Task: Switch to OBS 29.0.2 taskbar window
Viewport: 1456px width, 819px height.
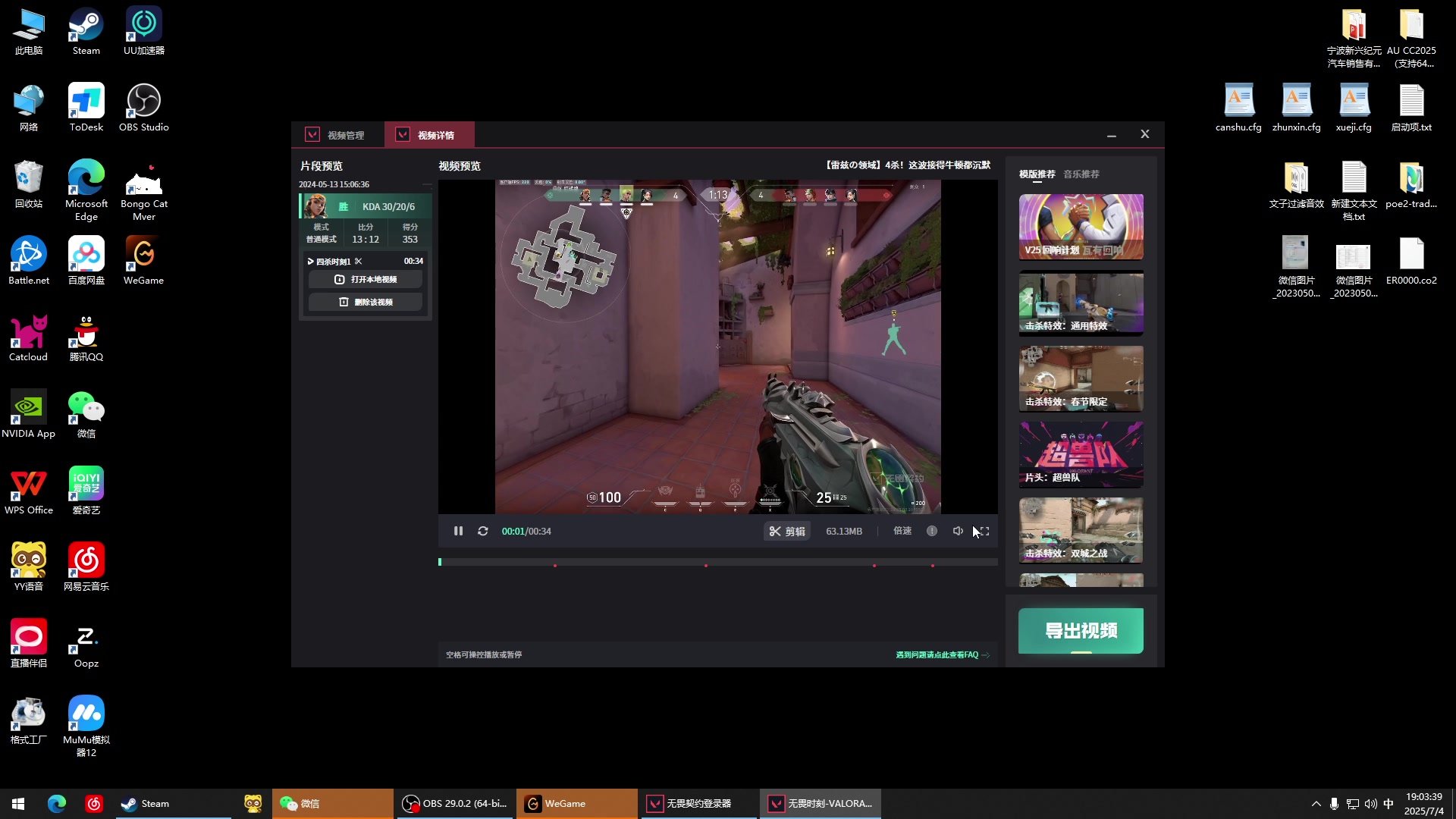Action: click(x=455, y=804)
